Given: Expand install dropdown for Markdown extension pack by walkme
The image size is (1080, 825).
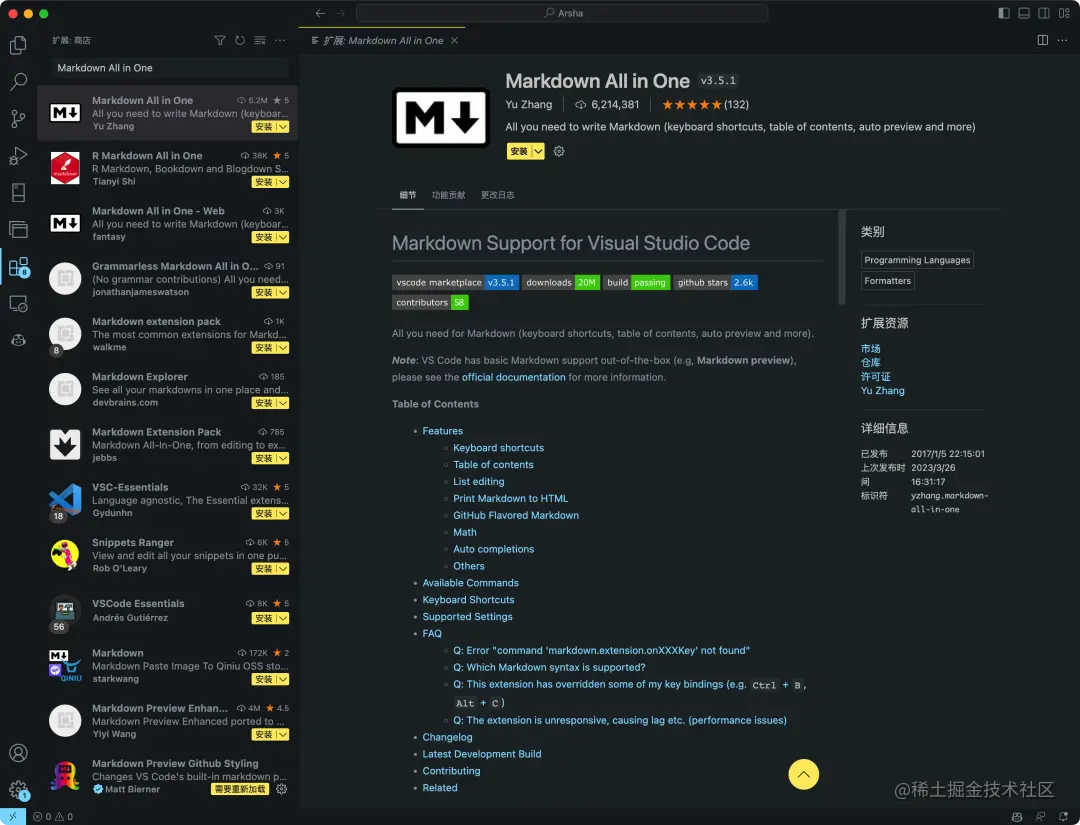Looking at the screenshot, I should pyautogui.click(x=282, y=348).
